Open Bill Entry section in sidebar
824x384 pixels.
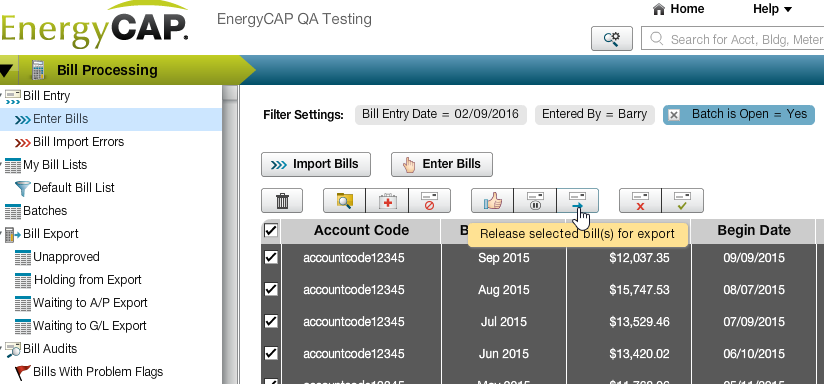[46, 96]
